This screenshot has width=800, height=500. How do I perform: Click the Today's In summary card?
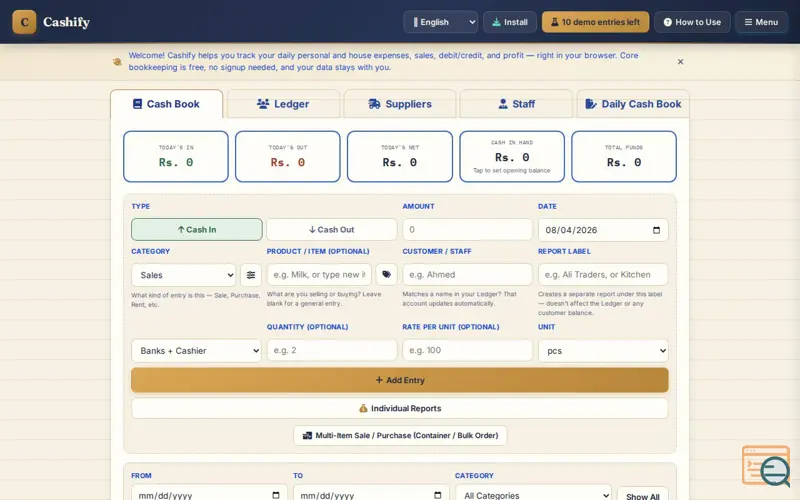click(176, 157)
